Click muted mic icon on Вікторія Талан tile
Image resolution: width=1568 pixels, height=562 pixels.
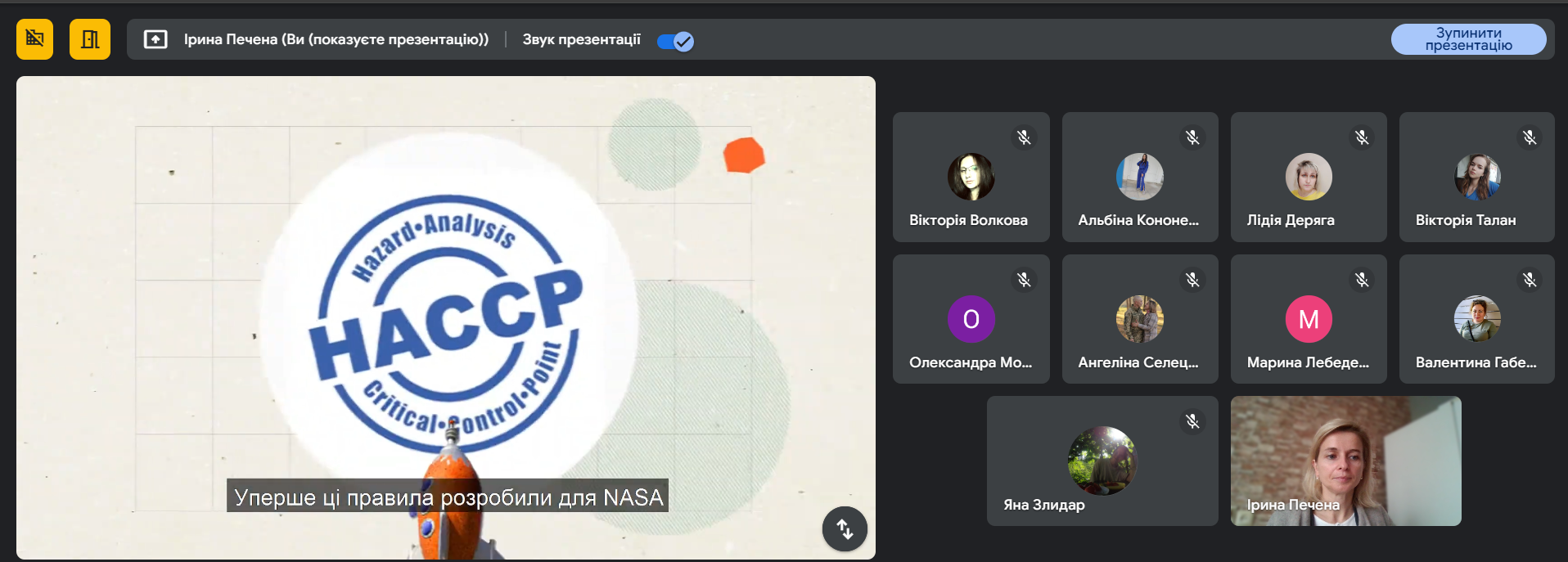pos(1530,137)
